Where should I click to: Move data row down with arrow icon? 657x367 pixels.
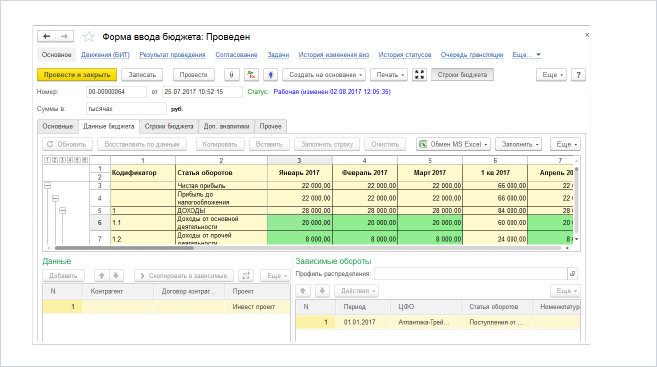pos(116,275)
